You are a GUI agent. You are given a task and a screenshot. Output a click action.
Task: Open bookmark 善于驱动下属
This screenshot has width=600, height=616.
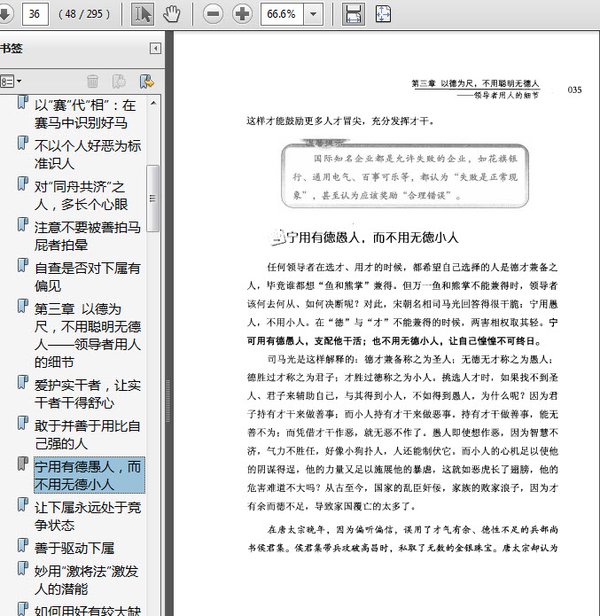pos(74,548)
